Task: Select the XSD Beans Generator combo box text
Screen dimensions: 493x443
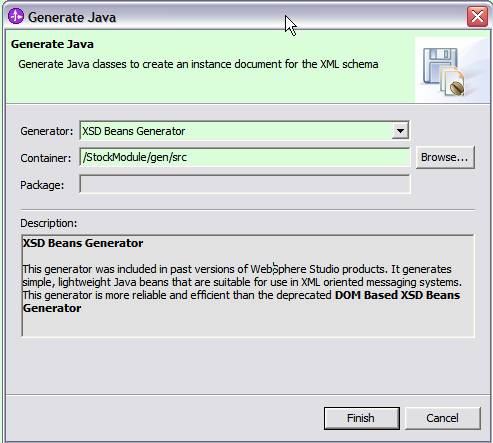Action: click(134, 131)
